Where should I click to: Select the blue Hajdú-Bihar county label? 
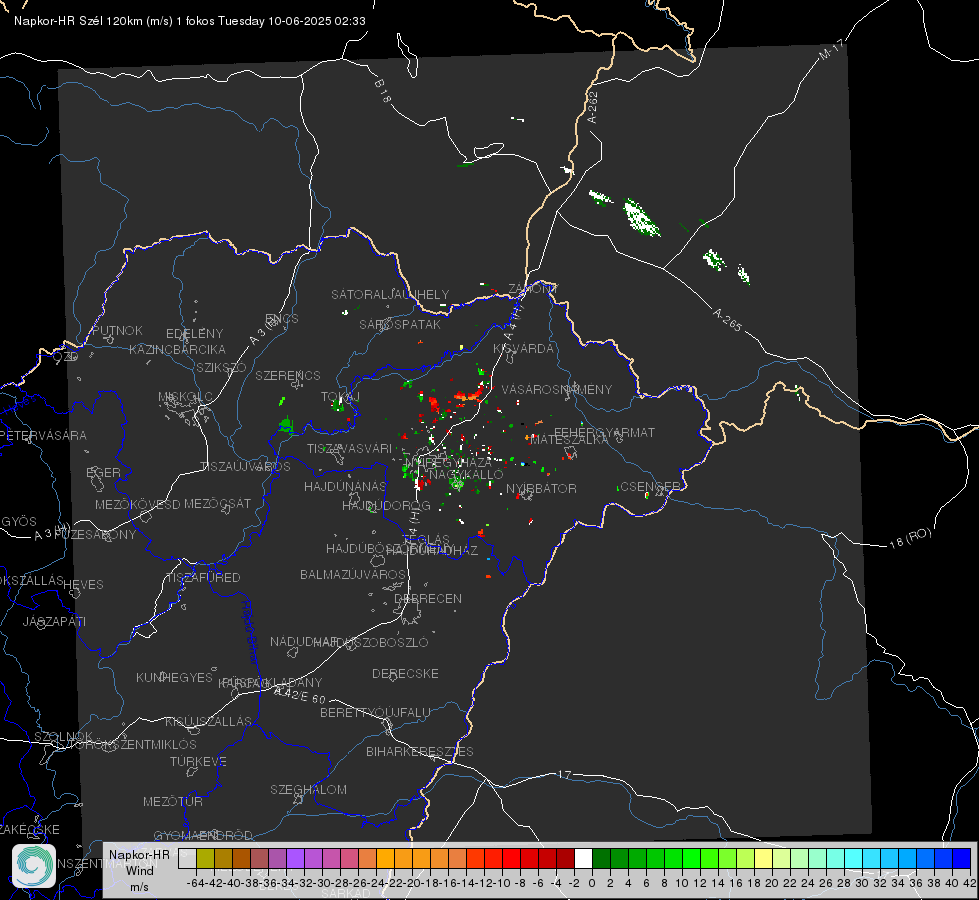(x=250, y=631)
